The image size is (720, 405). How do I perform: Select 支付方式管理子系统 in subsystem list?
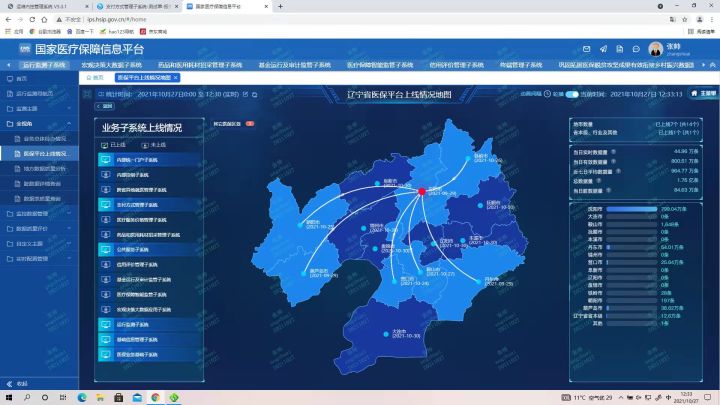[150, 205]
